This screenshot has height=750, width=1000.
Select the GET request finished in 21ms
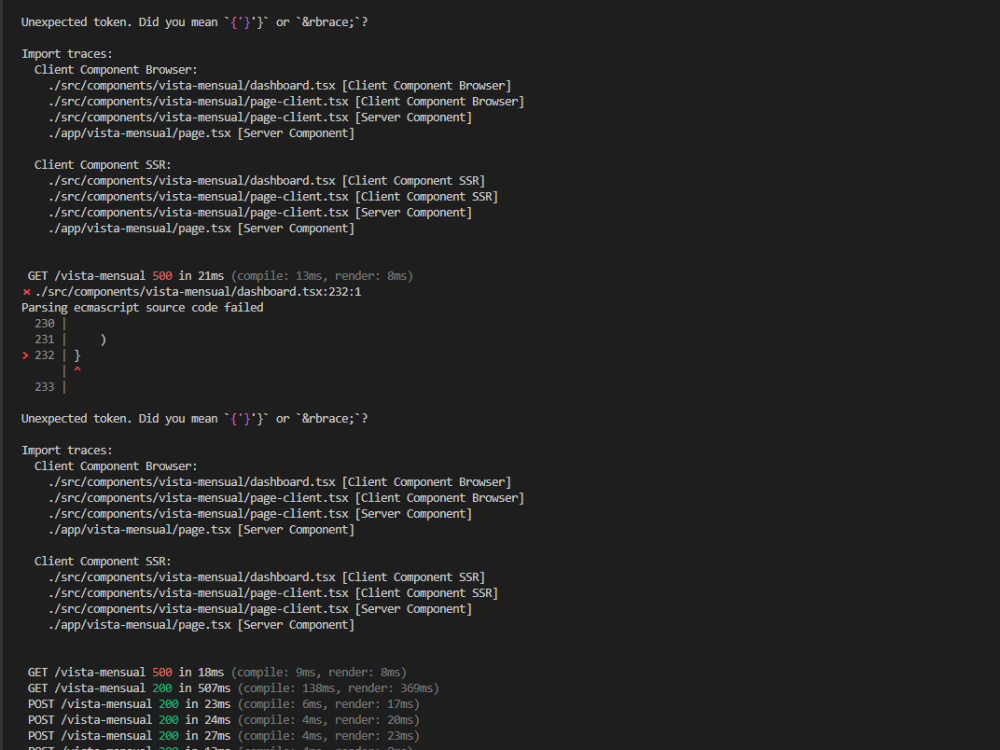pyautogui.click(x=220, y=276)
